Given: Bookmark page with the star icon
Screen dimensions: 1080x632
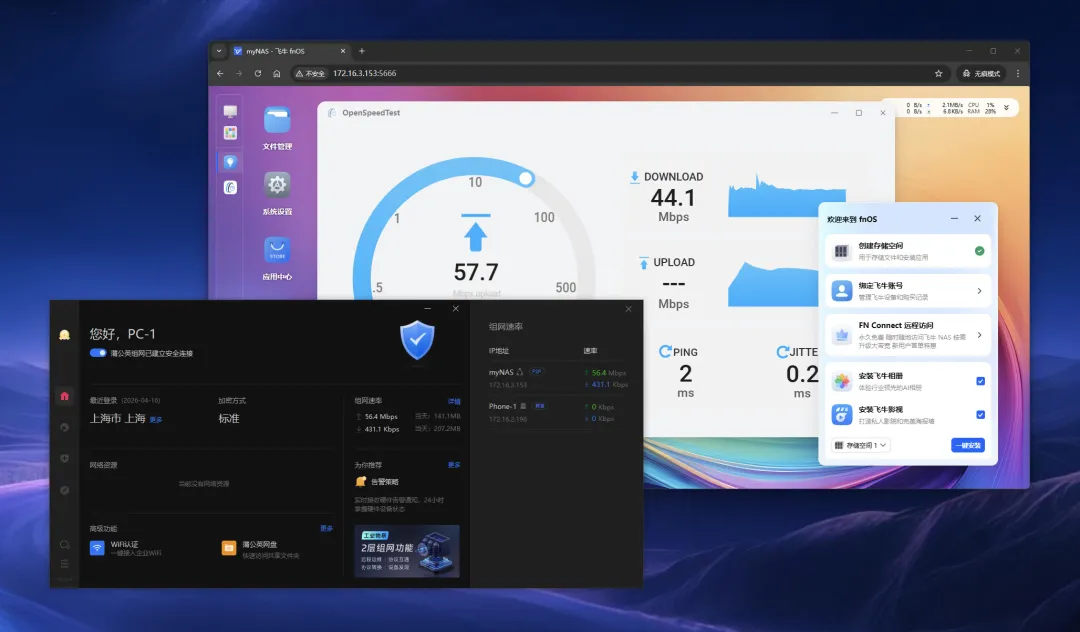Looking at the screenshot, I should (938, 73).
